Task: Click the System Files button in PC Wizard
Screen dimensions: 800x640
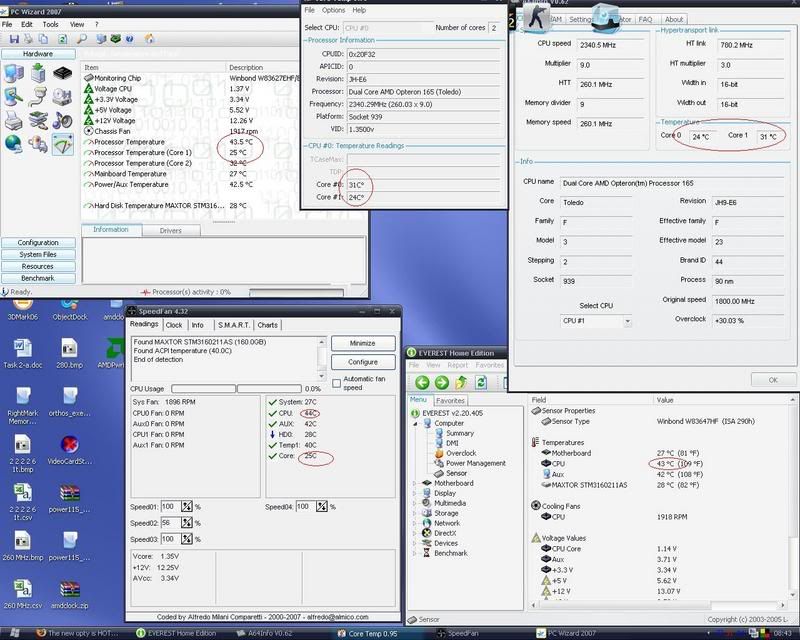Action: (38, 254)
